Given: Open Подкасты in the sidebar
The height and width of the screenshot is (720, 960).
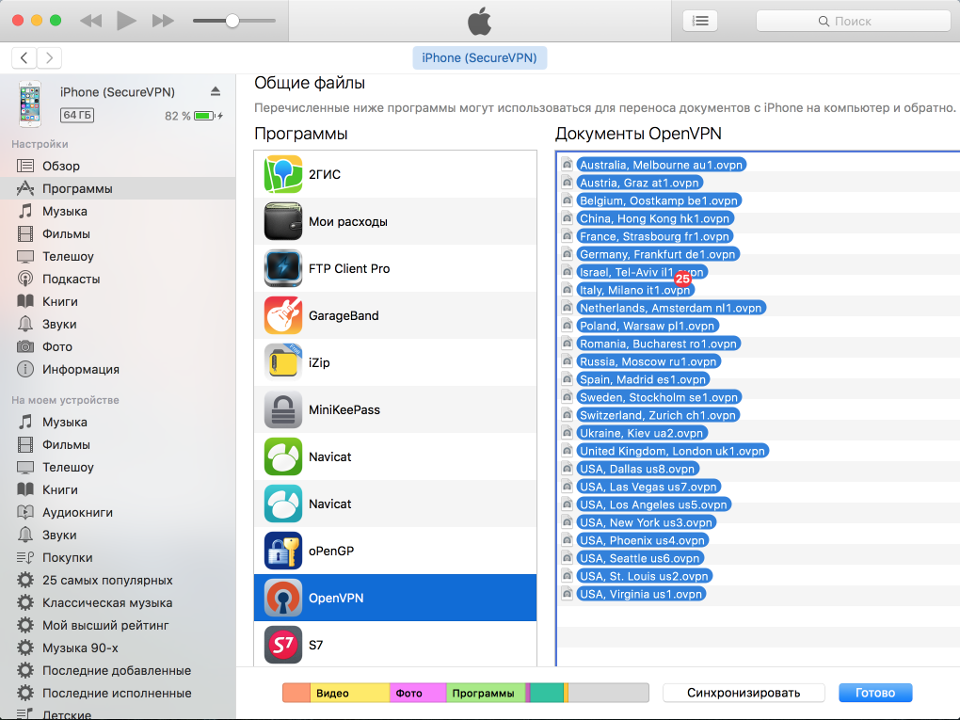Looking at the screenshot, I should pyautogui.click(x=118, y=279).
